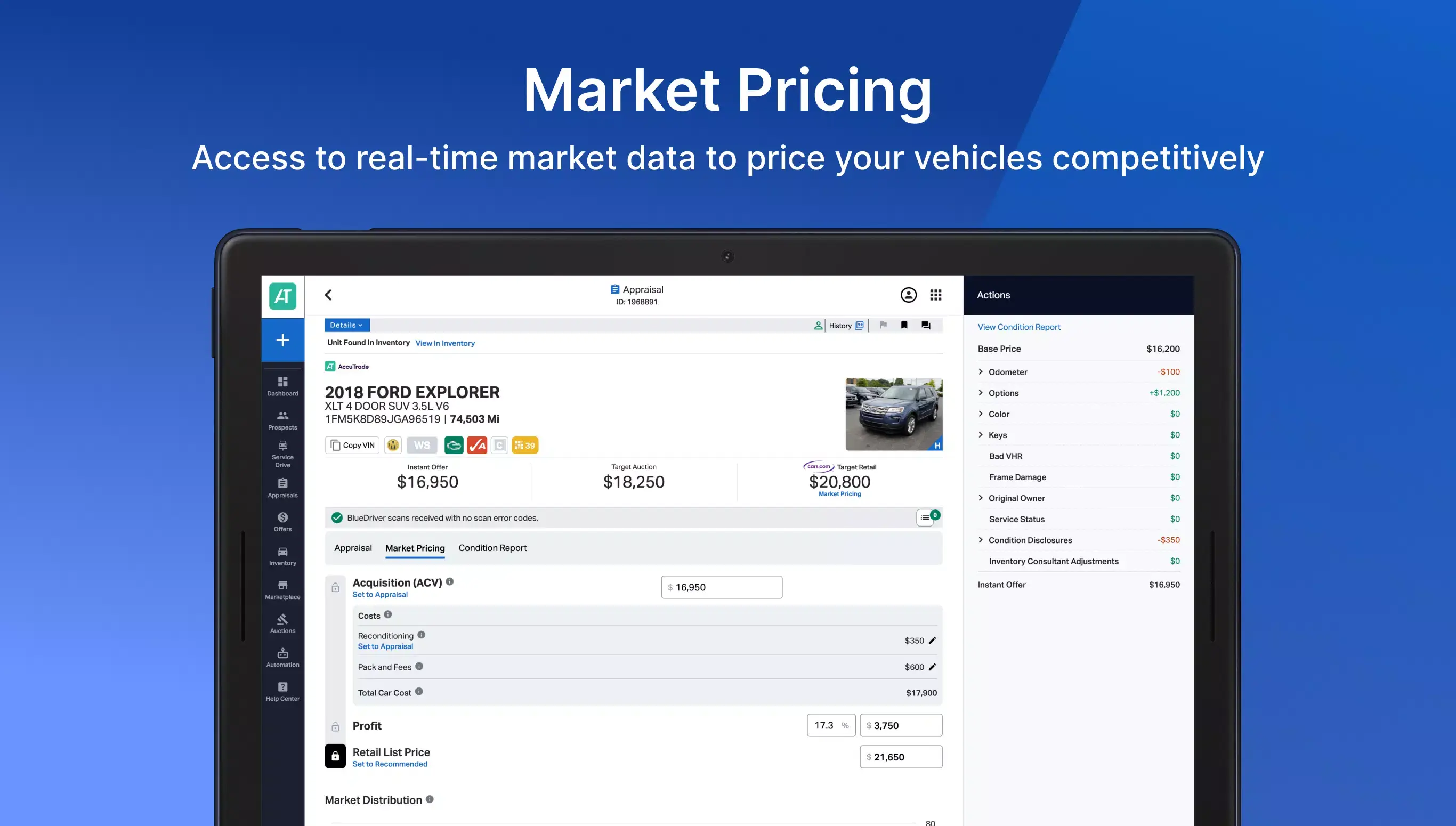
Task: Click the pencil icon beside Reconditioning $350
Action: (932, 641)
